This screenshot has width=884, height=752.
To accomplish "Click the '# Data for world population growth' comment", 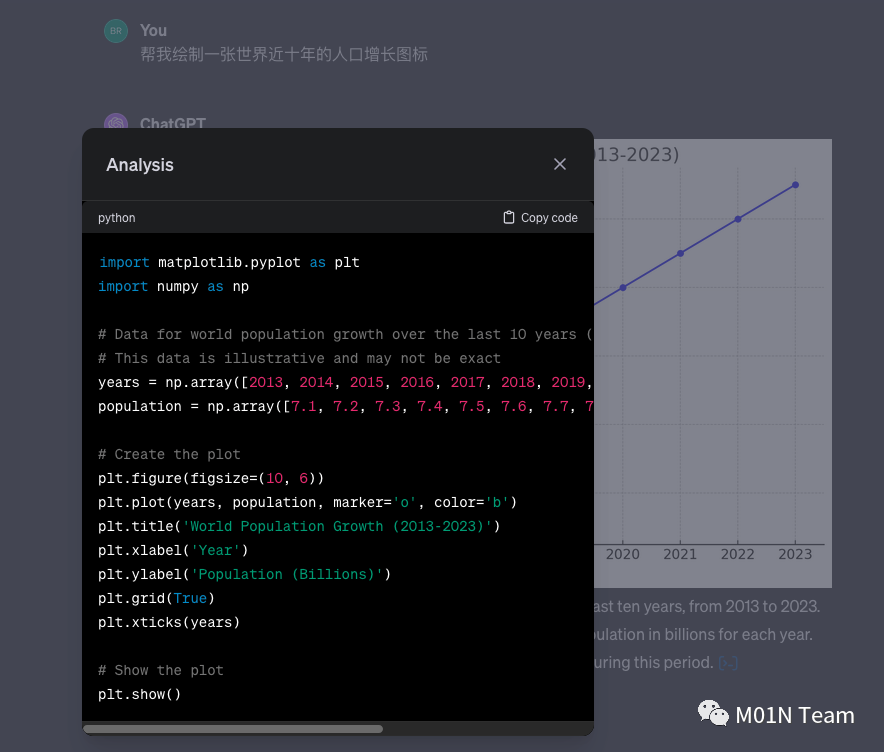I will pos(345,334).
